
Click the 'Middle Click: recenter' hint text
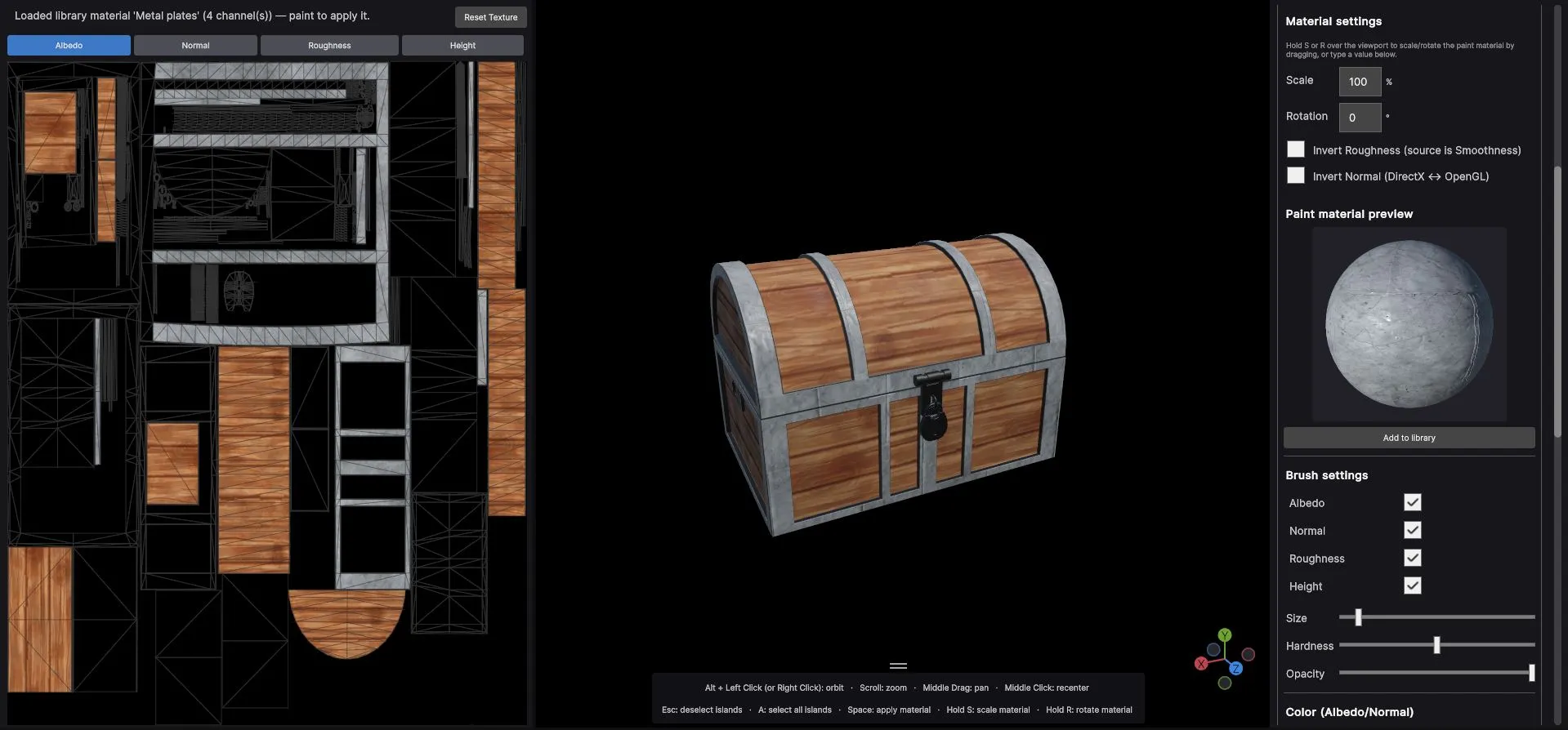pyautogui.click(x=1047, y=688)
